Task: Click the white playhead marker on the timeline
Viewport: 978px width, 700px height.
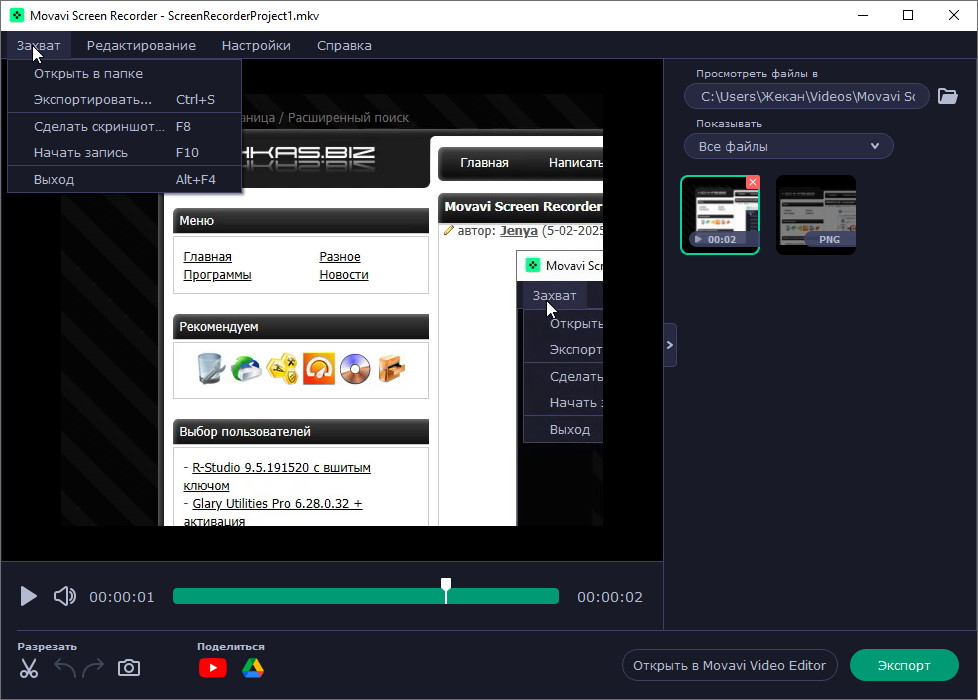Action: 446,590
